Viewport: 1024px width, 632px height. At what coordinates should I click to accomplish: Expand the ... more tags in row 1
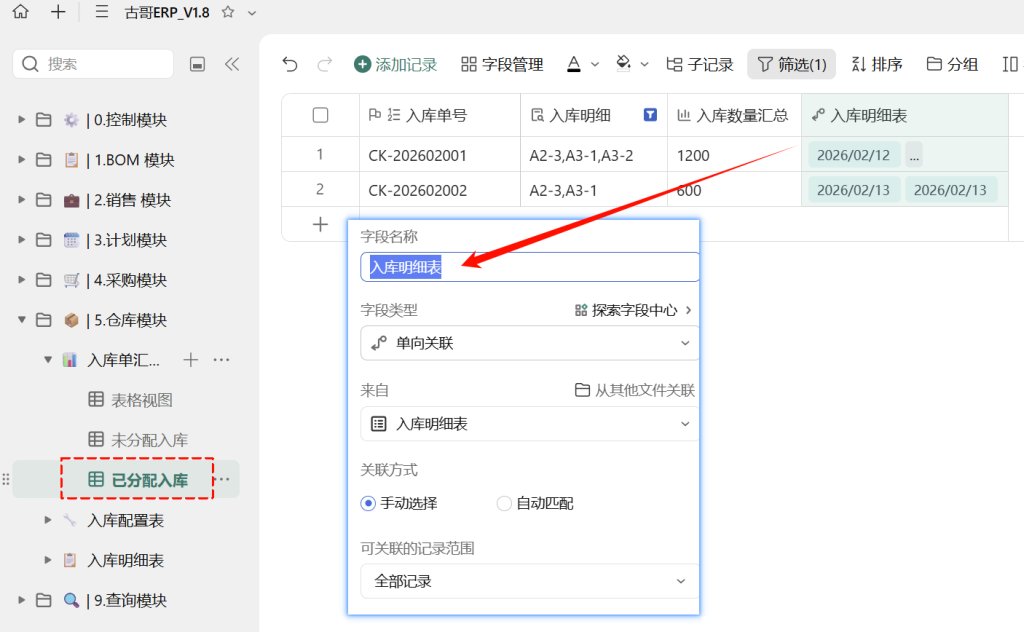[914, 155]
